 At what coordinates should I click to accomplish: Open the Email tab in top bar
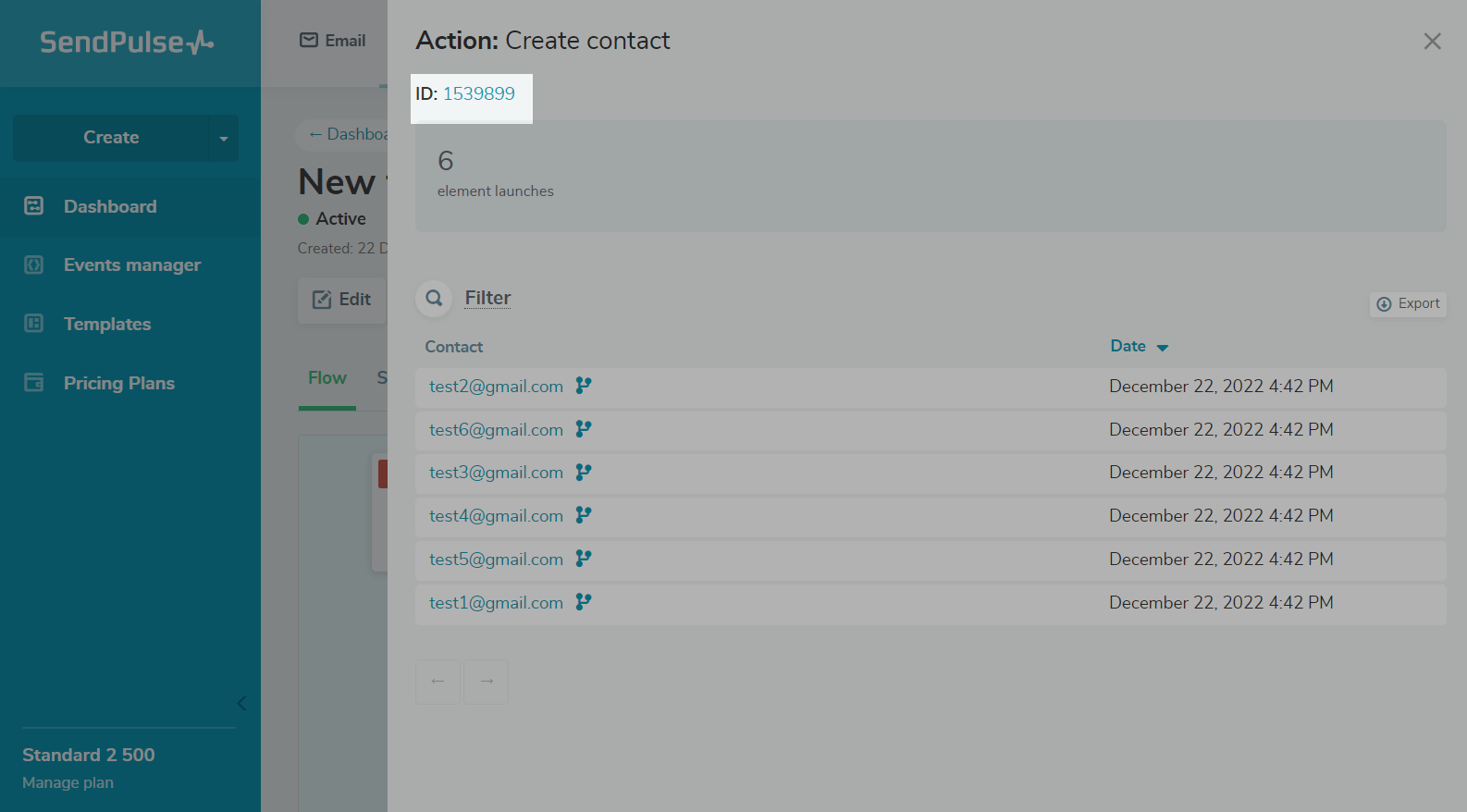pyautogui.click(x=333, y=41)
